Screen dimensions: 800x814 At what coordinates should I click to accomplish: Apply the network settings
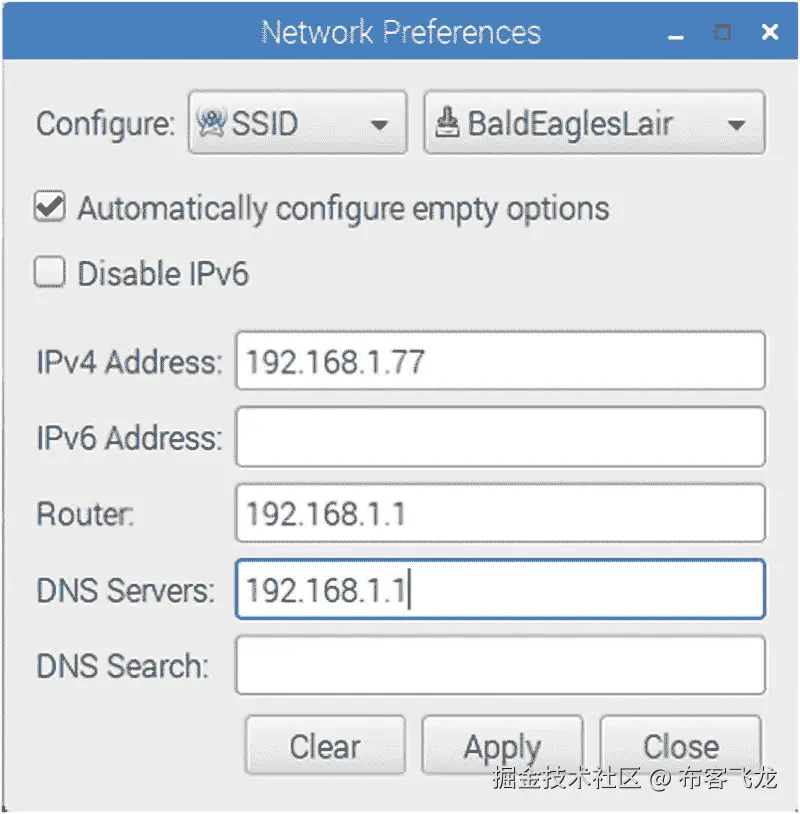[x=502, y=746]
